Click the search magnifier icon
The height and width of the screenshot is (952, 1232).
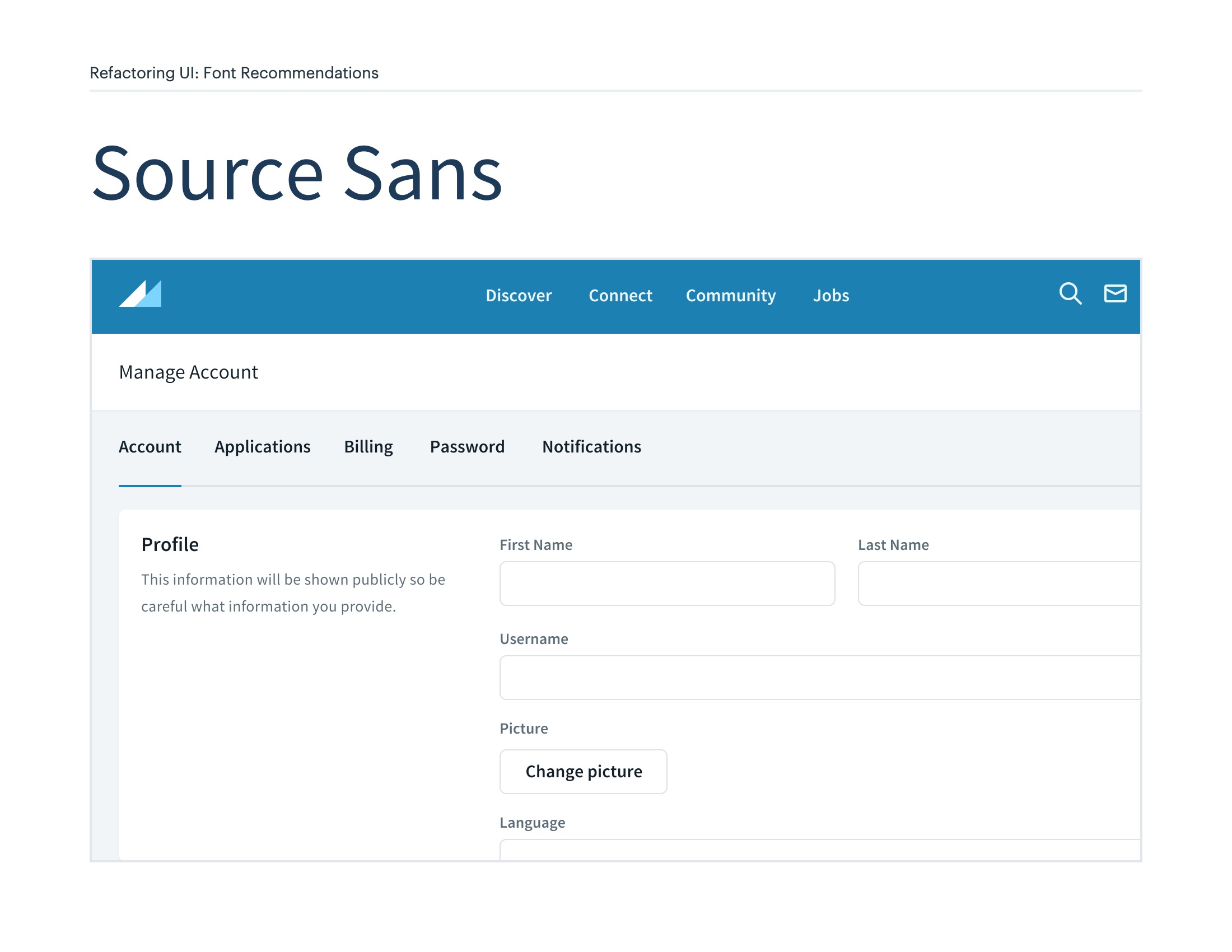coord(1070,294)
